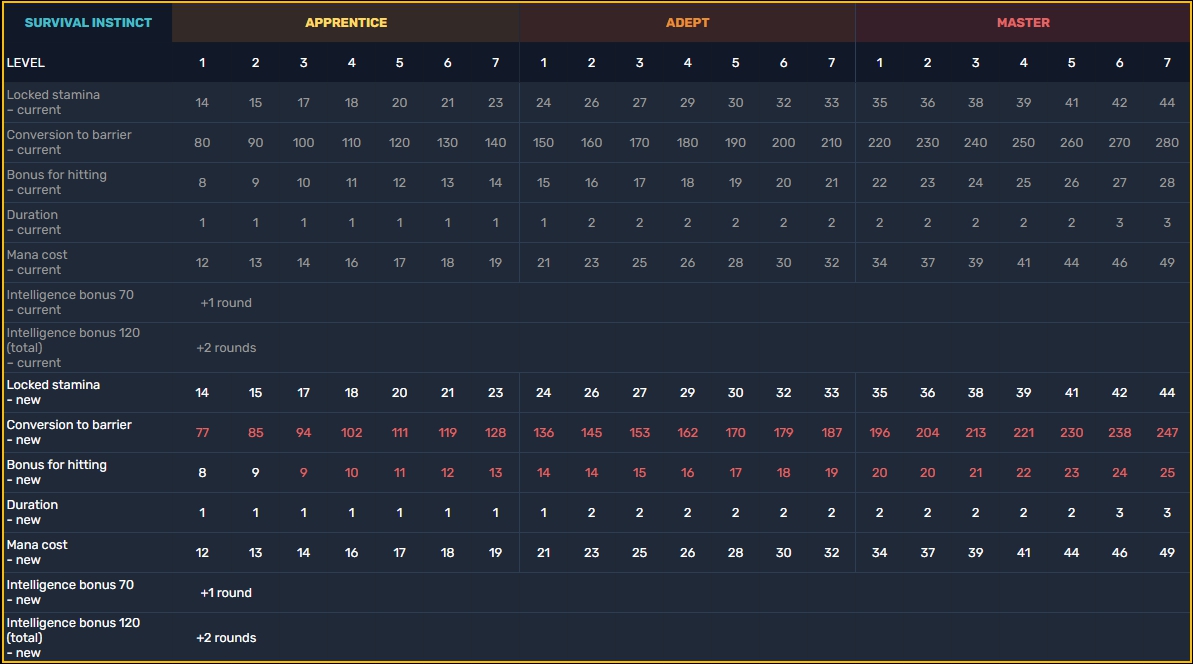Screen dimensions: 1193x664
Task: Click current mana cost value 34
Action: point(880,262)
